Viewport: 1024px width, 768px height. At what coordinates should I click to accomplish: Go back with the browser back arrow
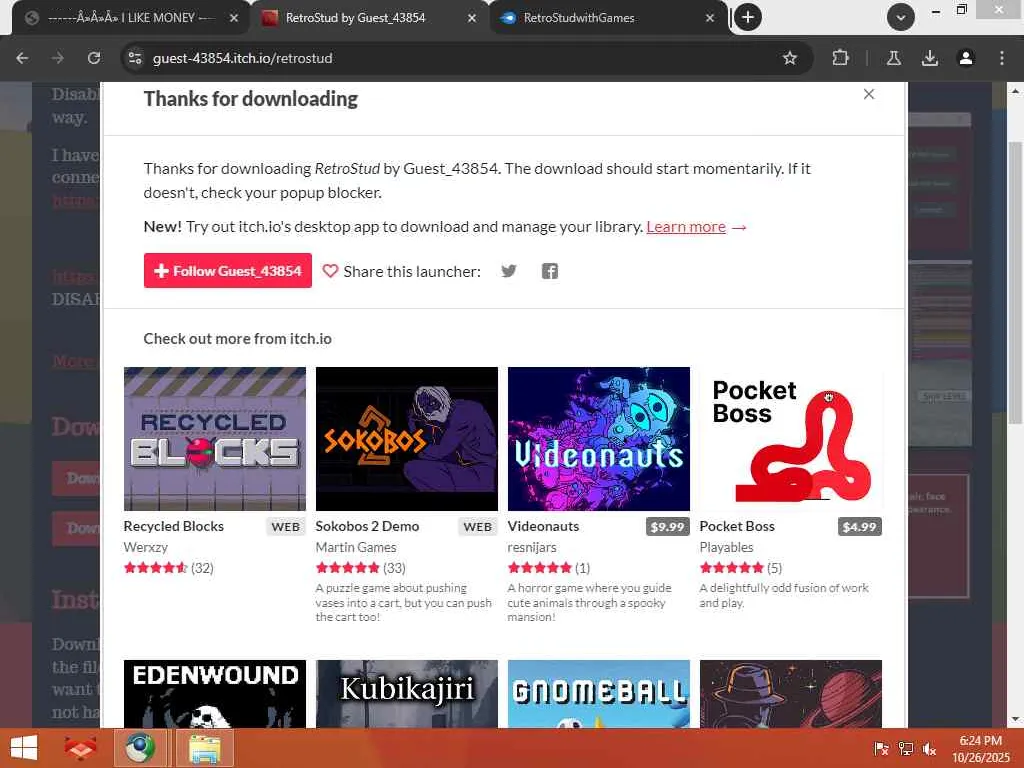[x=22, y=58]
